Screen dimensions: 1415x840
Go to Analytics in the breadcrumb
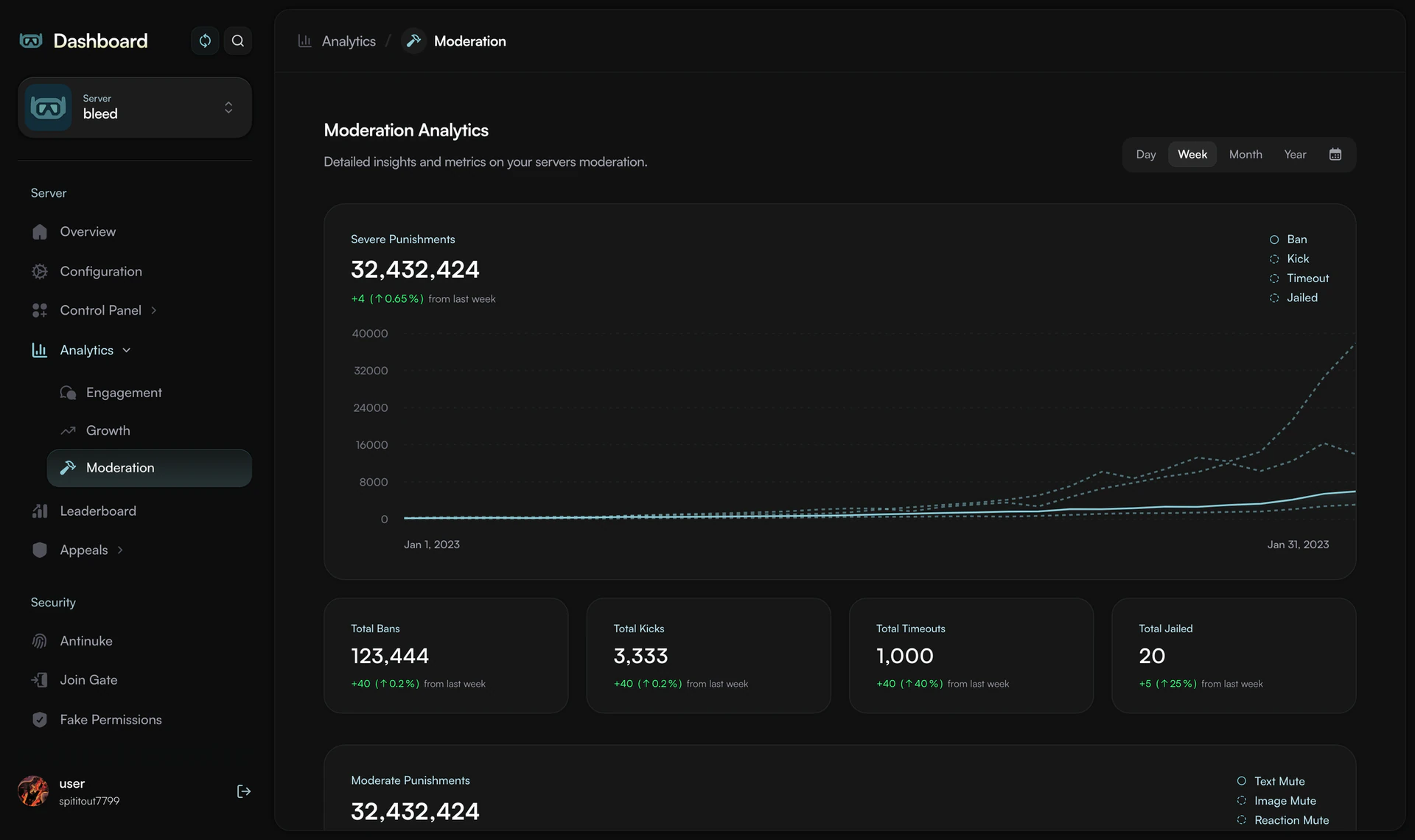click(x=337, y=41)
